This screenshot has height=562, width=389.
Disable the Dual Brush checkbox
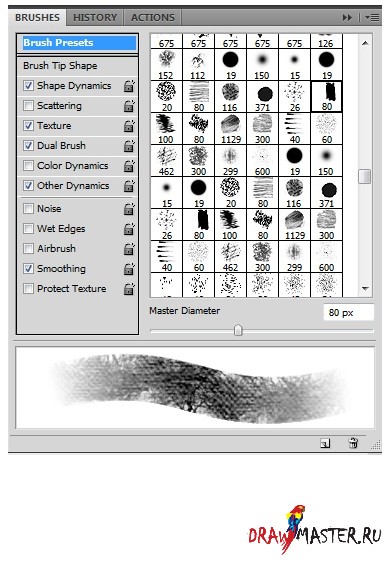(x=28, y=146)
